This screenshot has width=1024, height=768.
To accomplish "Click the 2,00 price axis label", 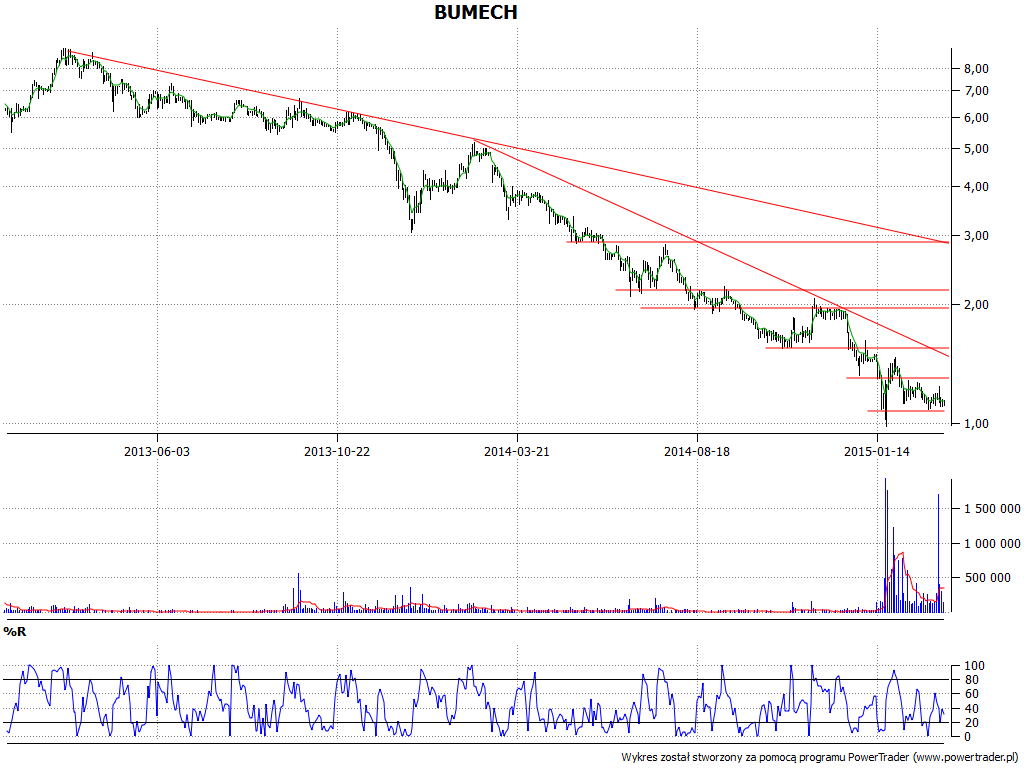I will tap(976, 305).
